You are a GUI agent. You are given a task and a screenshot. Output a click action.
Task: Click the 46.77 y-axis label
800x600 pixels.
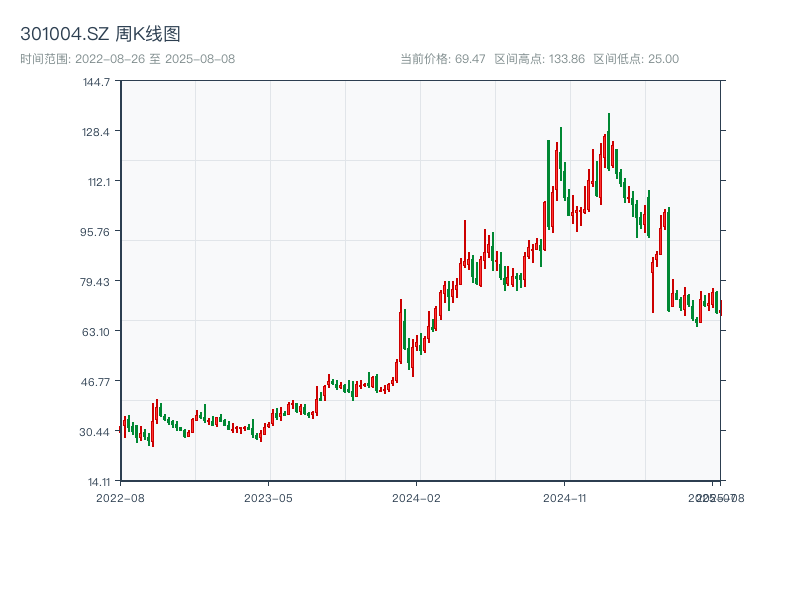(x=95, y=382)
